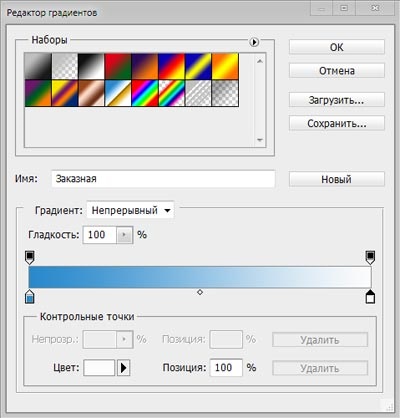Click the midpoint diamond under gradient bar
Screen dimensions: 400x418
tap(200, 292)
